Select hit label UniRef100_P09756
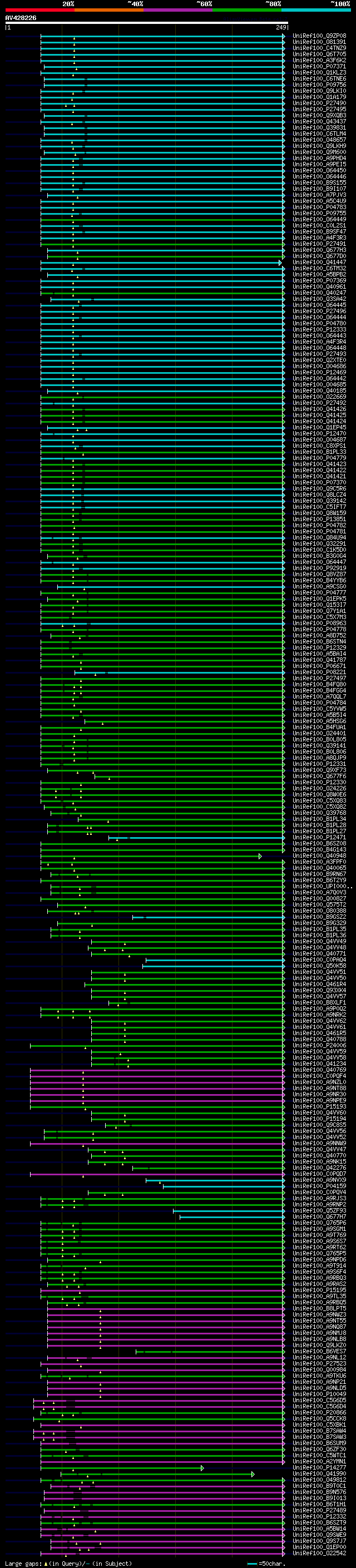 pyautogui.click(x=319, y=85)
